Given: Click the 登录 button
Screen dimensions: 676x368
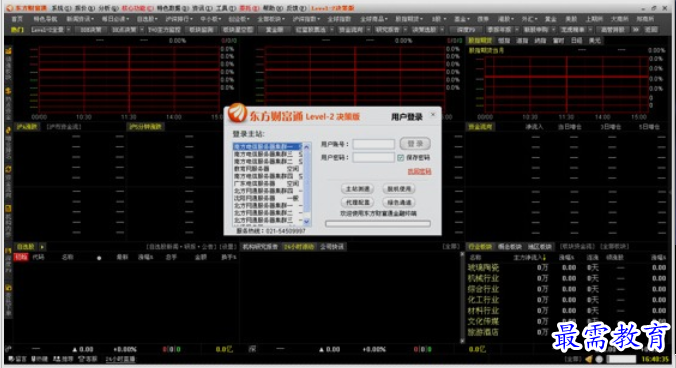Looking at the screenshot, I should [x=415, y=143].
